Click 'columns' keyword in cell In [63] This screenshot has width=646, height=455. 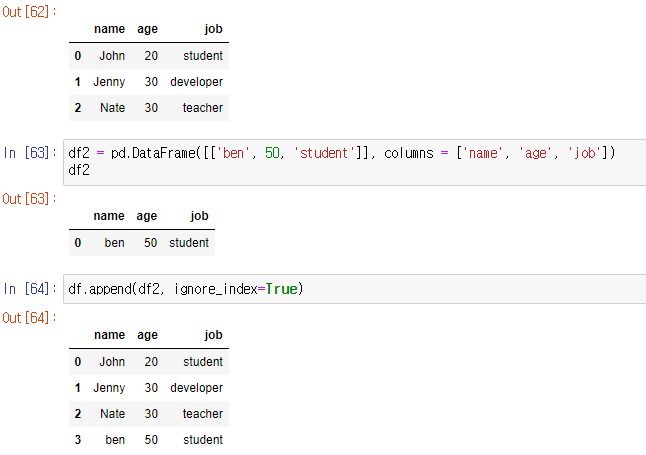[x=409, y=153]
